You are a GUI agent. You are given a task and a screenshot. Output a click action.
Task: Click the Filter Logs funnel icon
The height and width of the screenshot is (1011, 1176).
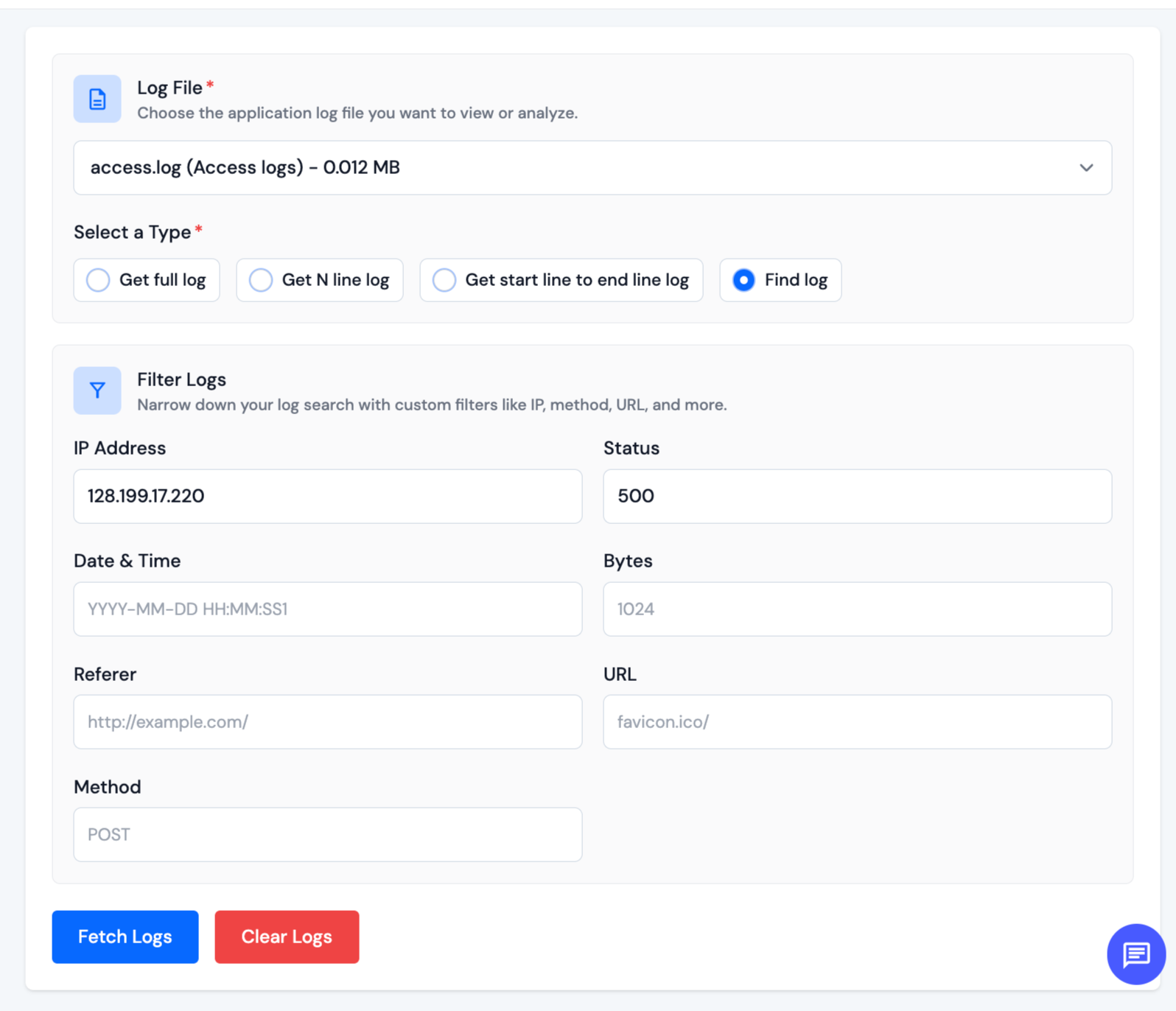click(97, 391)
